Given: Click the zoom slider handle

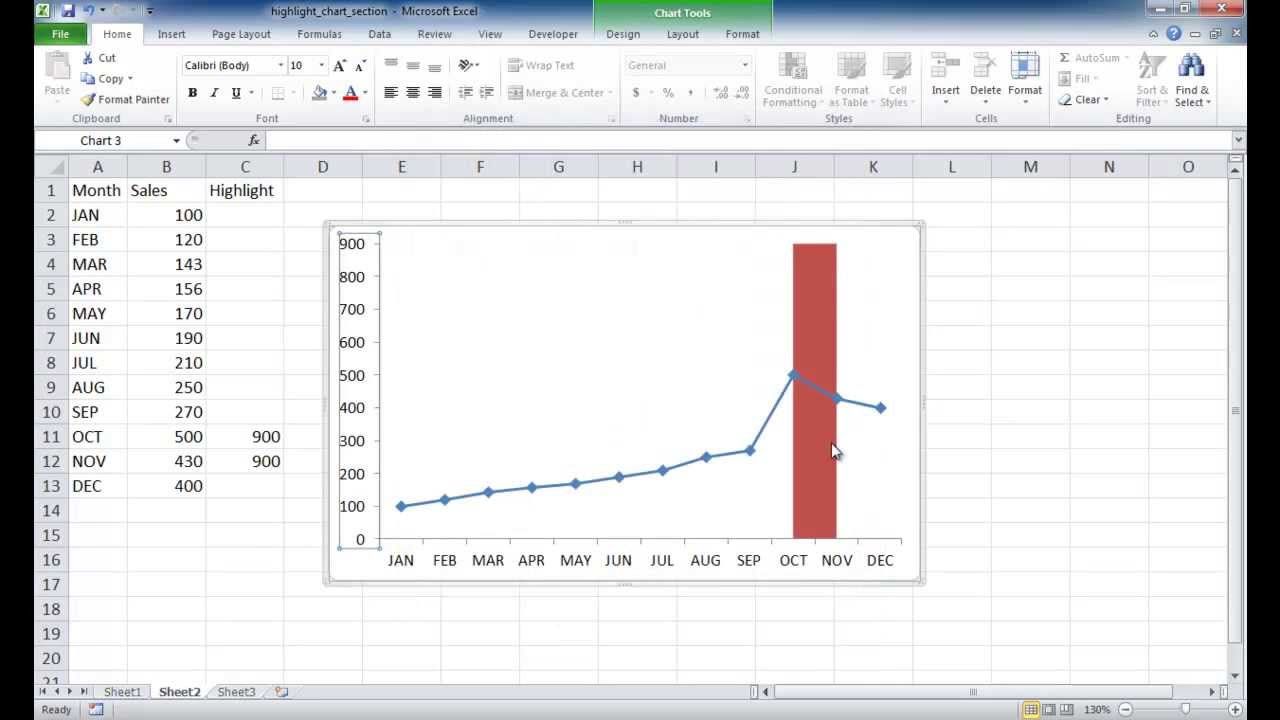Looking at the screenshot, I should tap(1186, 709).
